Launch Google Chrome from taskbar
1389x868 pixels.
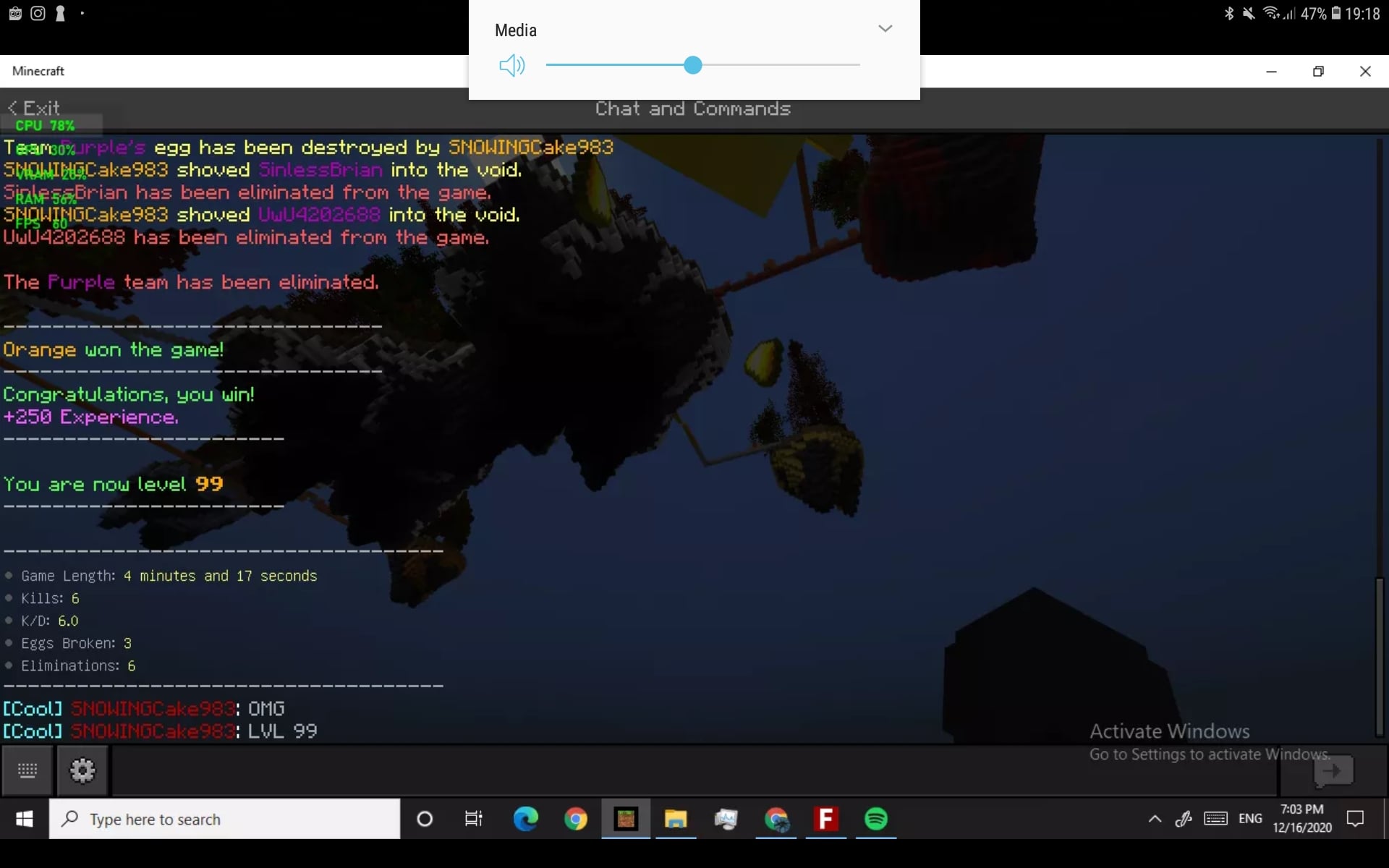click(576, 819)
